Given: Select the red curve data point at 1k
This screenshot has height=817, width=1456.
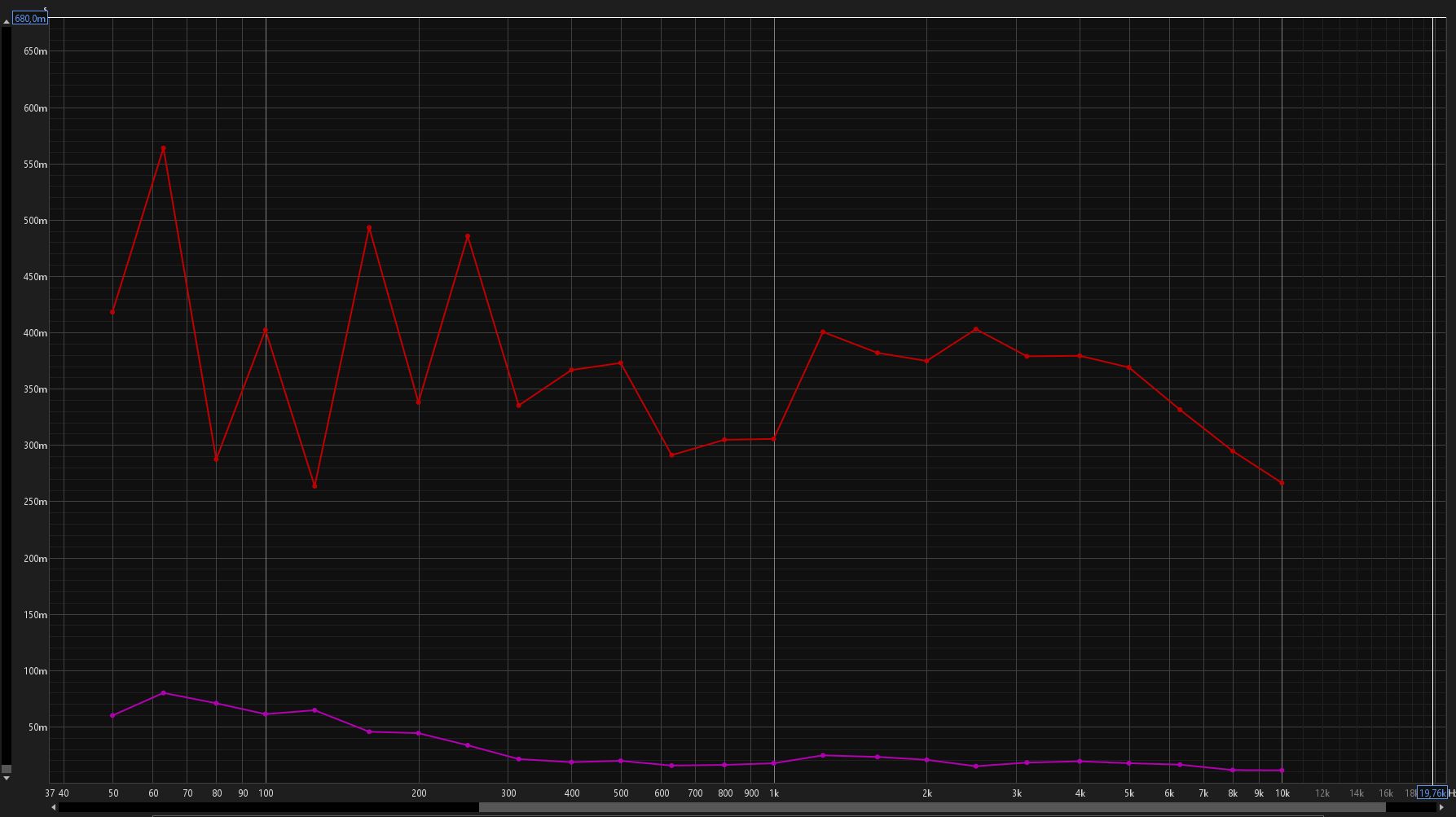Looking at the screenshot, I should click(x=773, y=439).
